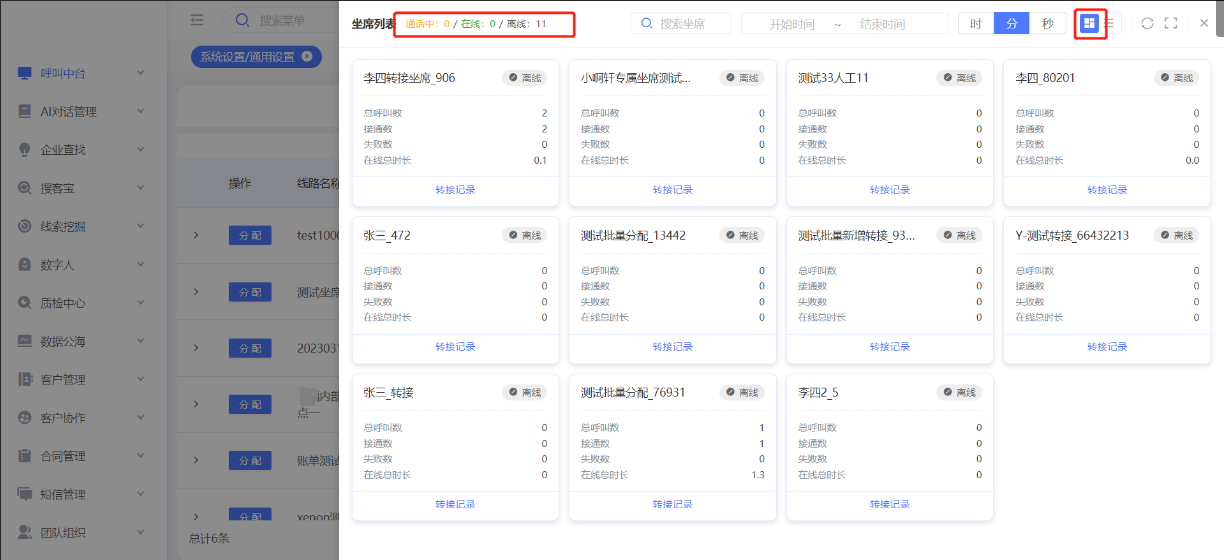Close the 系统设置/通用设置 tab tag

tap(306, 57)
